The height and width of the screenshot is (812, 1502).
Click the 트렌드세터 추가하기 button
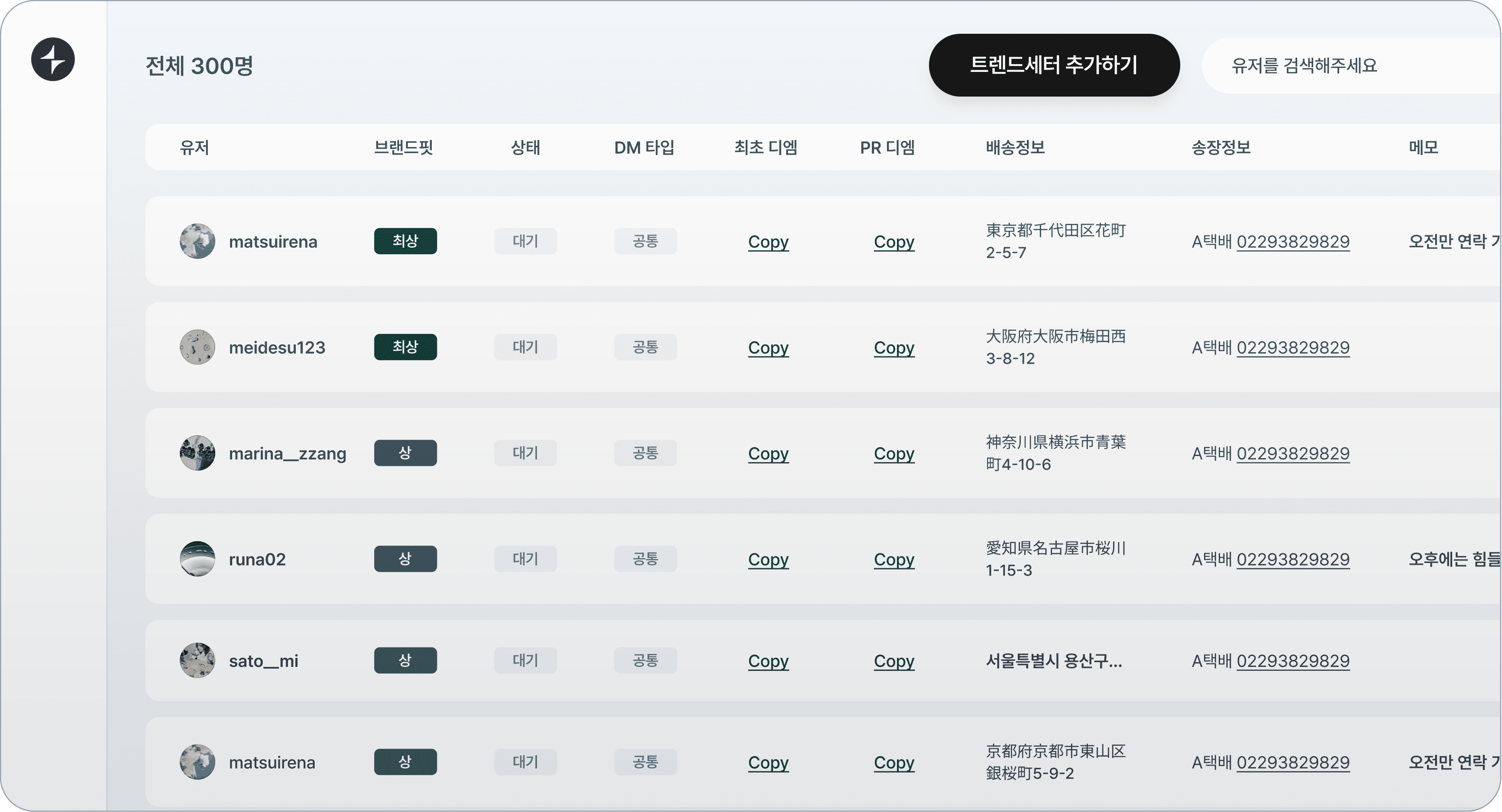(1054, 65)
